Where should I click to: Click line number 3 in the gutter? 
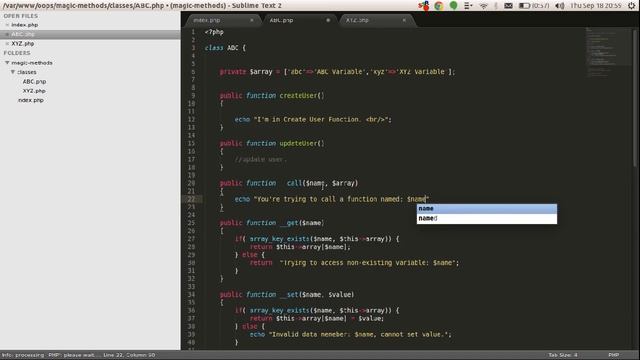193,48
